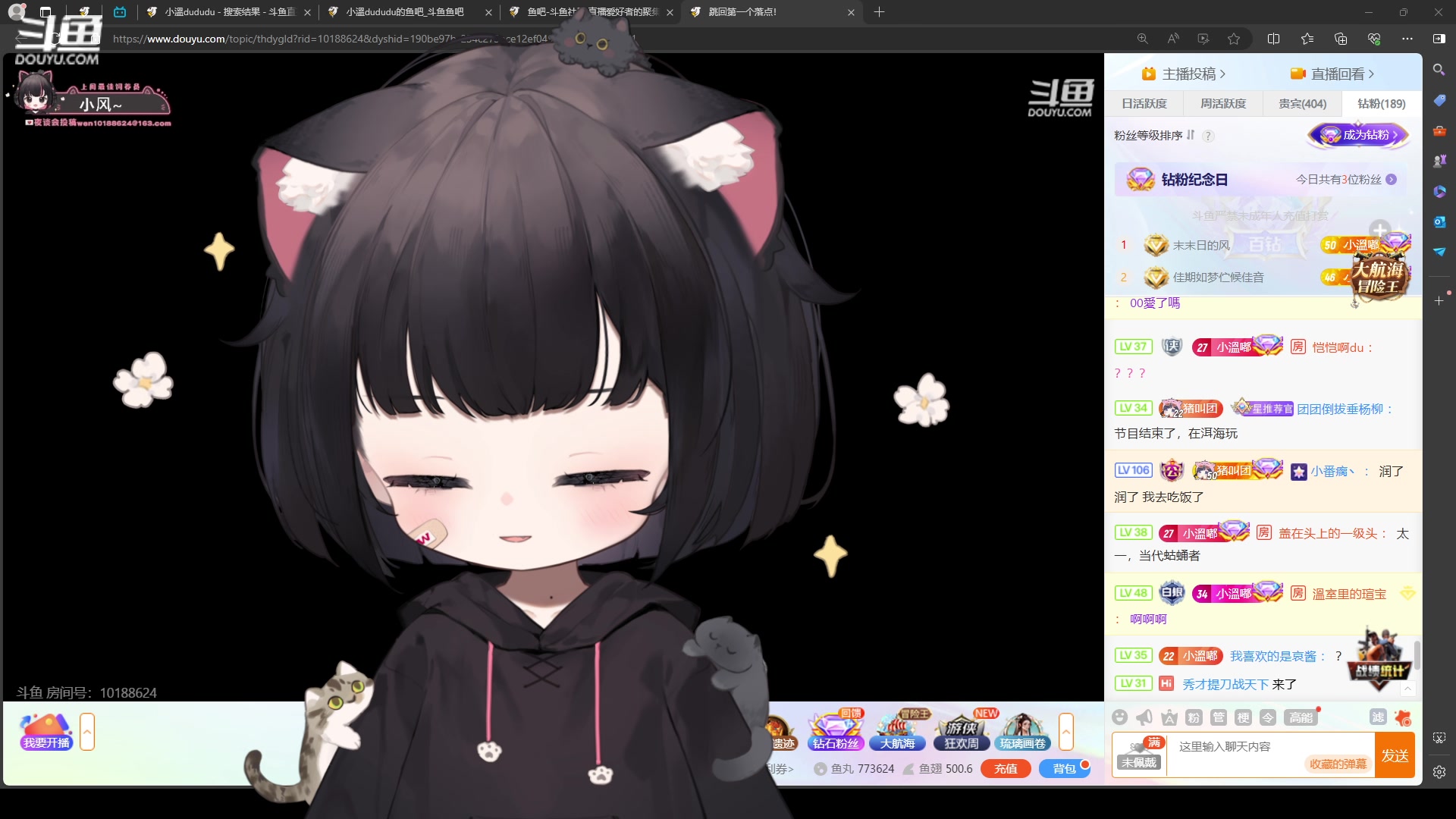Switch to 贵宾(404) tab
1456x819 pixels.
[1302, 103]
